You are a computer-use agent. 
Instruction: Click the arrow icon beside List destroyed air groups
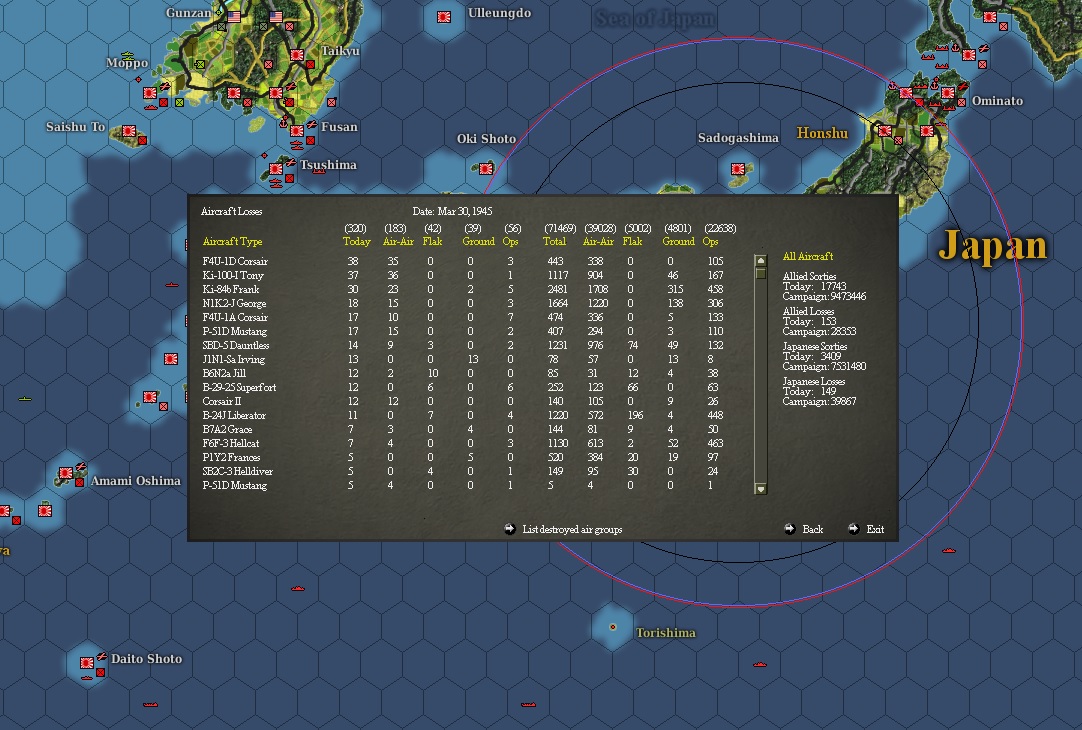(x=510, y=529)
